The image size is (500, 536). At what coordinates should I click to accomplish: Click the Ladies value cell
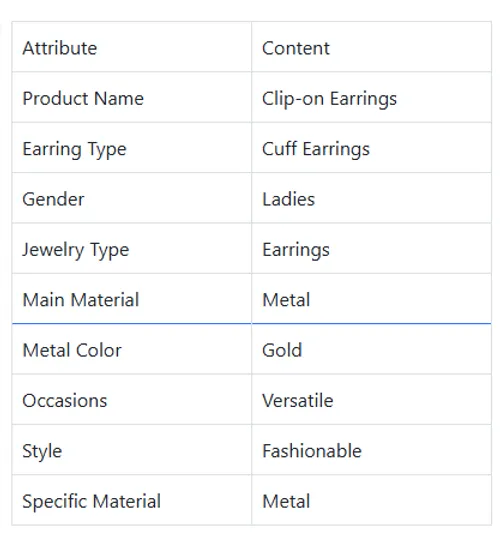[371, 198]
